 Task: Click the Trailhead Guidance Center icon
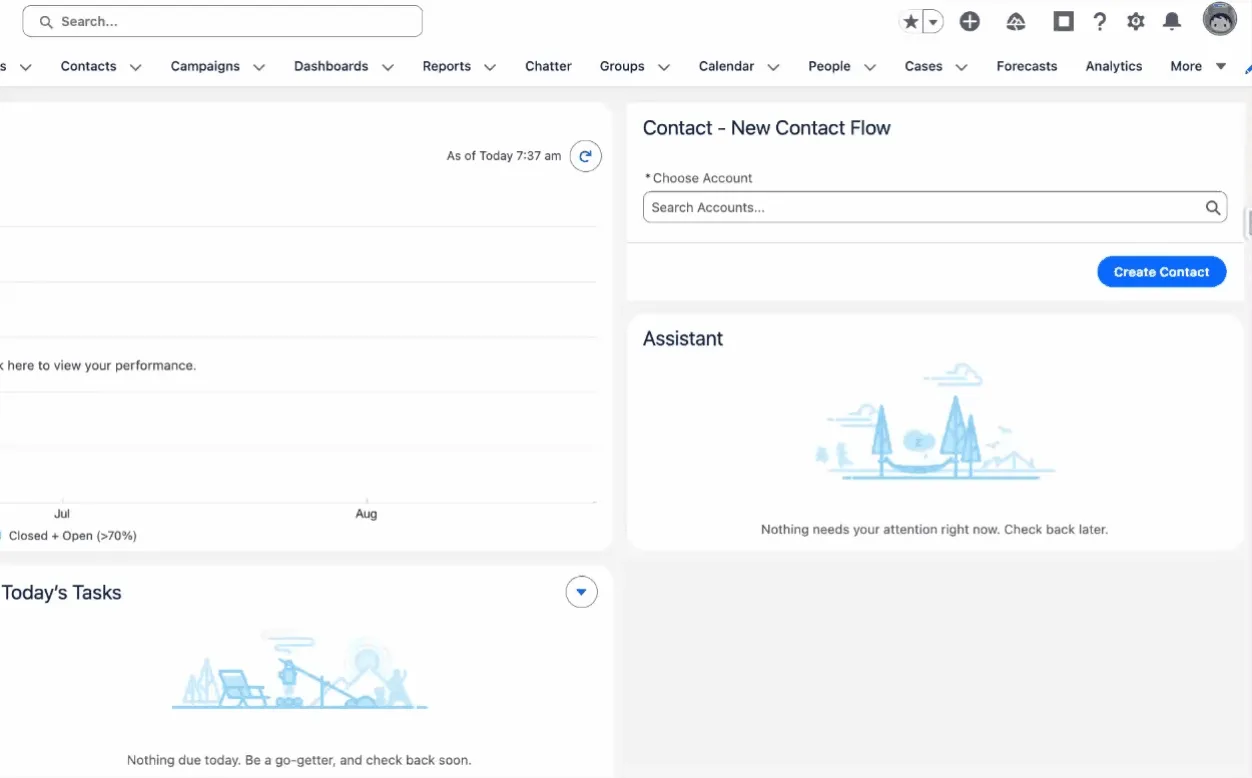[1016, 22]
